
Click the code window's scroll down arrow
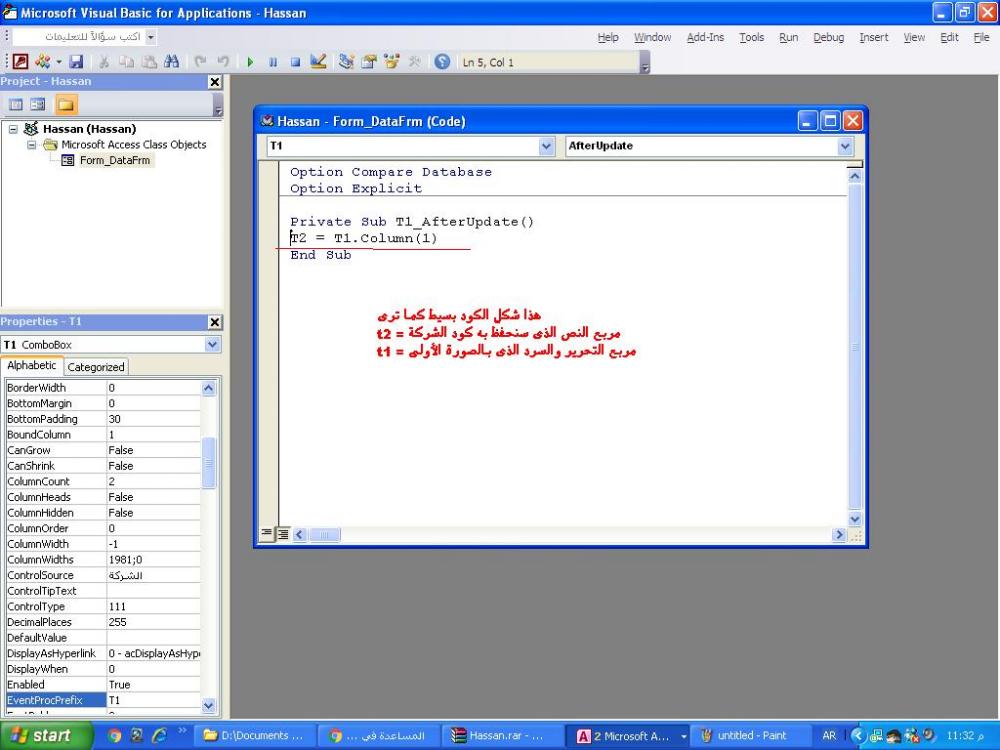855,519
